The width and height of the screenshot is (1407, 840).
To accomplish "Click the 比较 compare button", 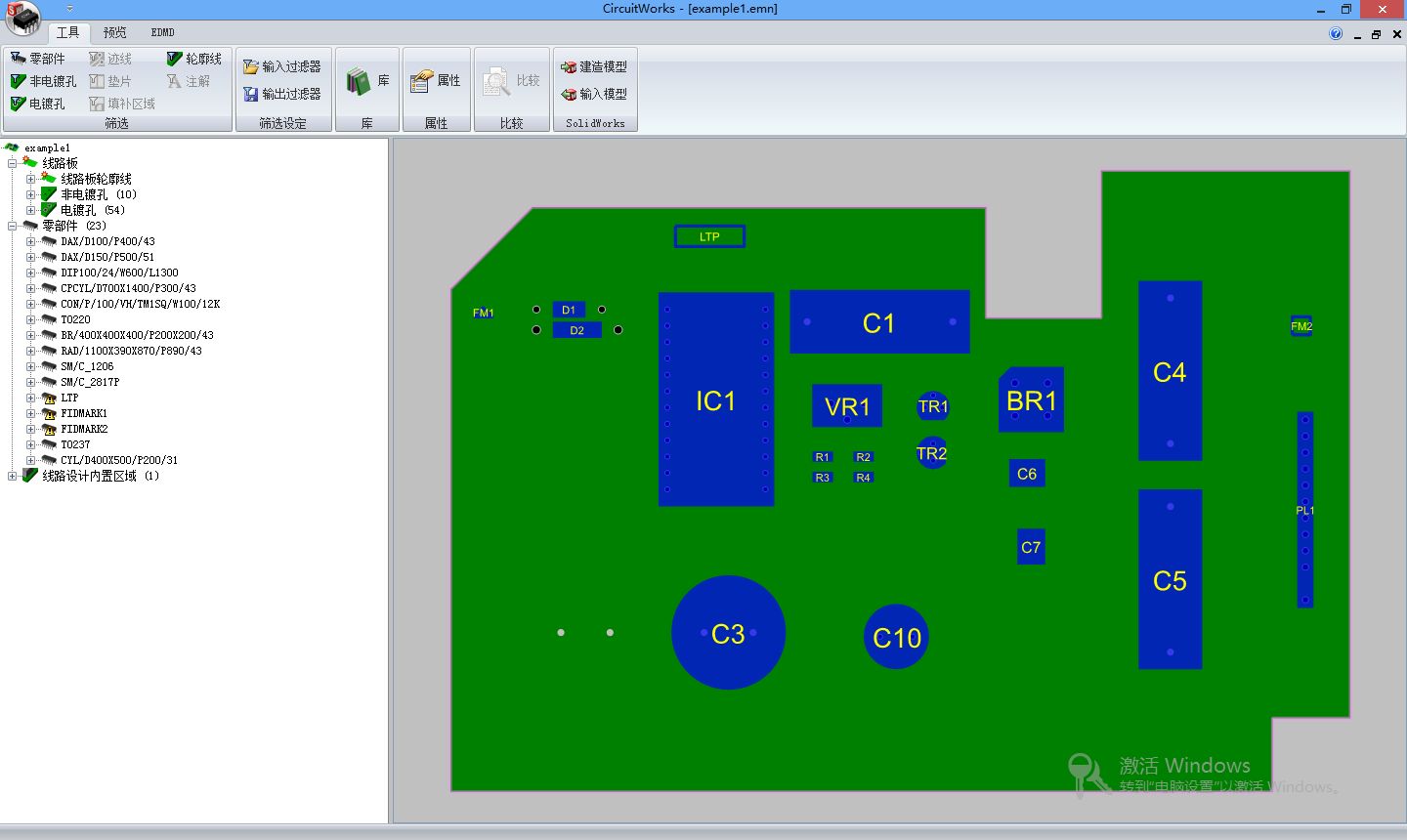I will (511, 81).
